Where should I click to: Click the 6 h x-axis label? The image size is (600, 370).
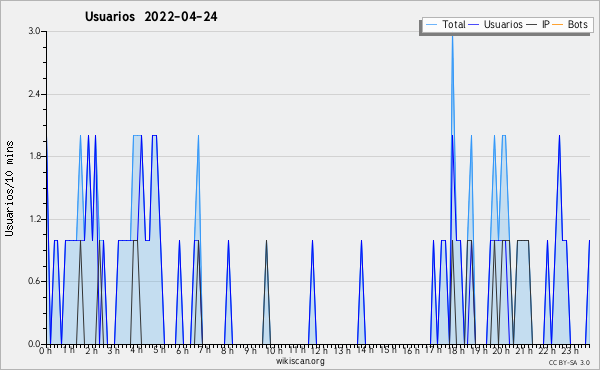pyautogui.click(x=182, y=350)
